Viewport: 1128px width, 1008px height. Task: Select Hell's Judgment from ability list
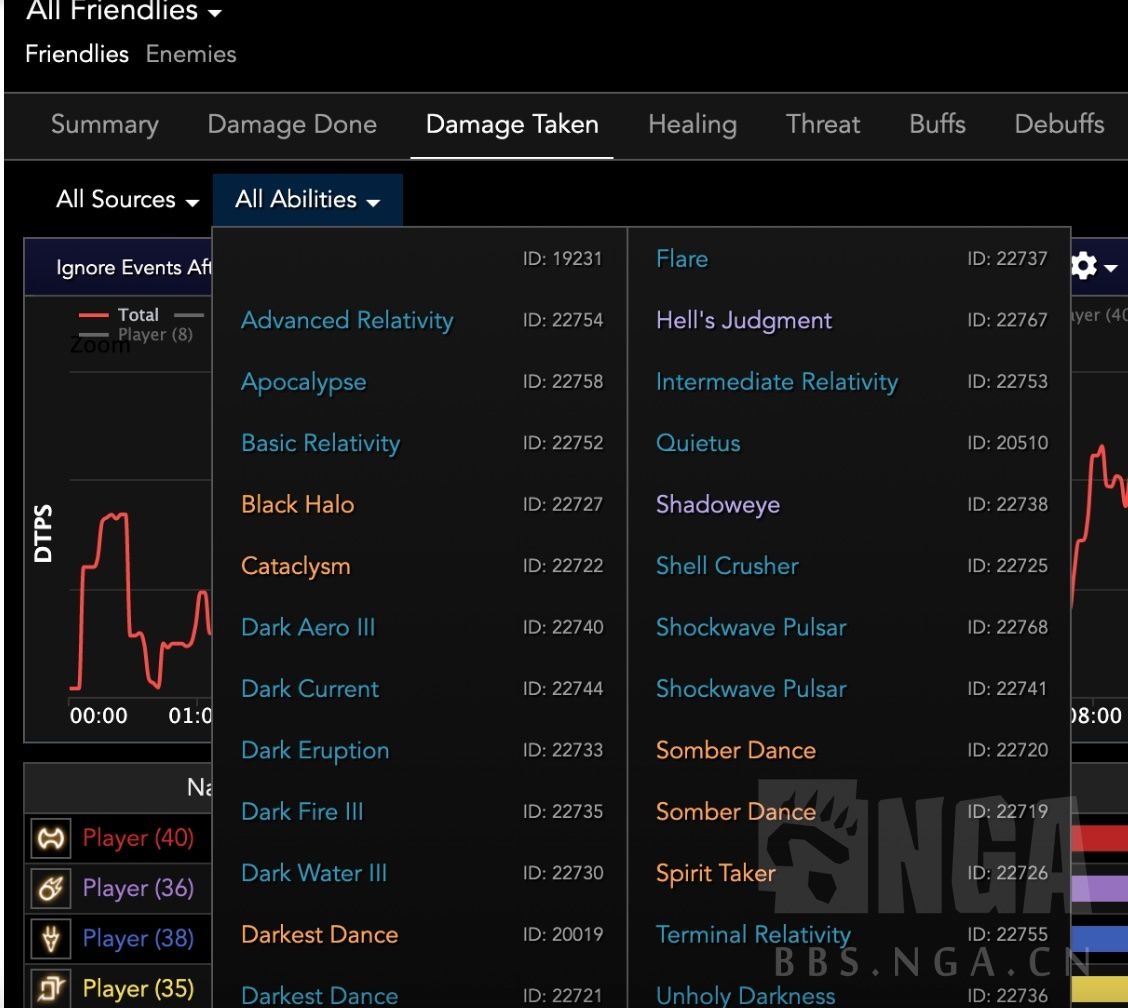point(744,321)
